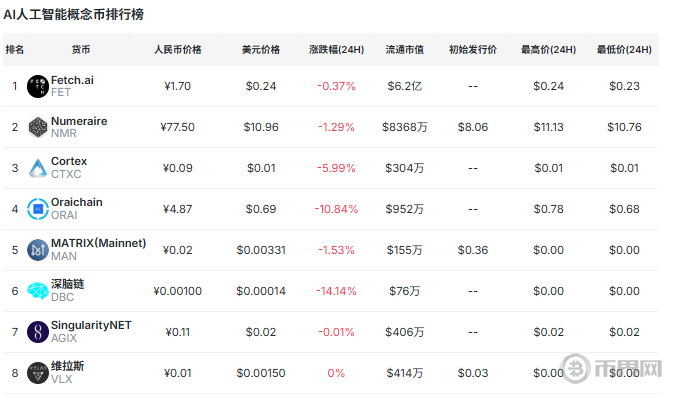Select the MAN ticker symbol
Screen dimensions: 673x396
(x=64, y=257)
